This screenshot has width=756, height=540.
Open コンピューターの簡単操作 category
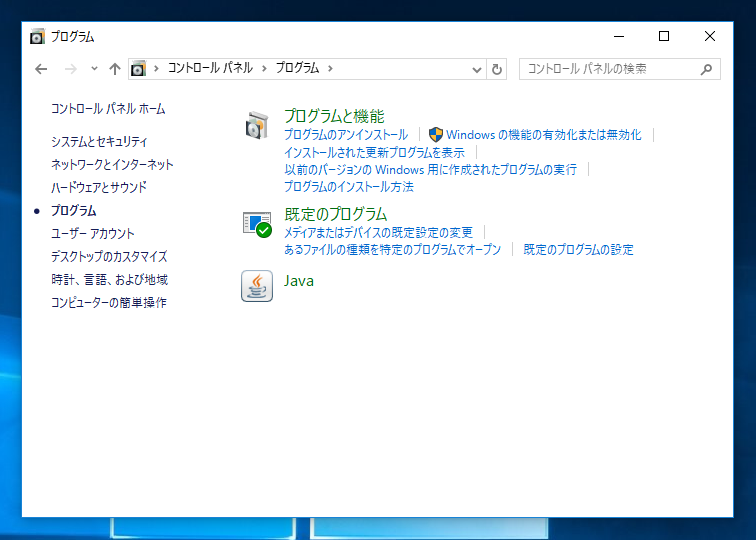tap(108, 302)
